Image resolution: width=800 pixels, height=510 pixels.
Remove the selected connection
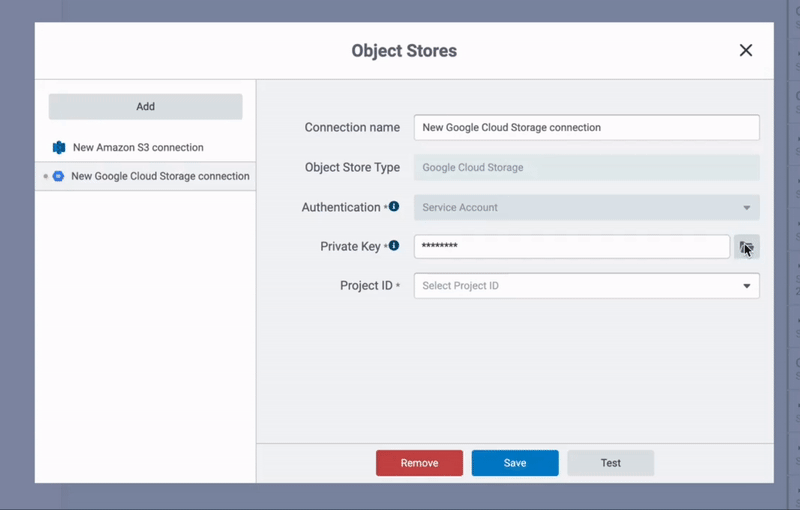click(419, 463)
